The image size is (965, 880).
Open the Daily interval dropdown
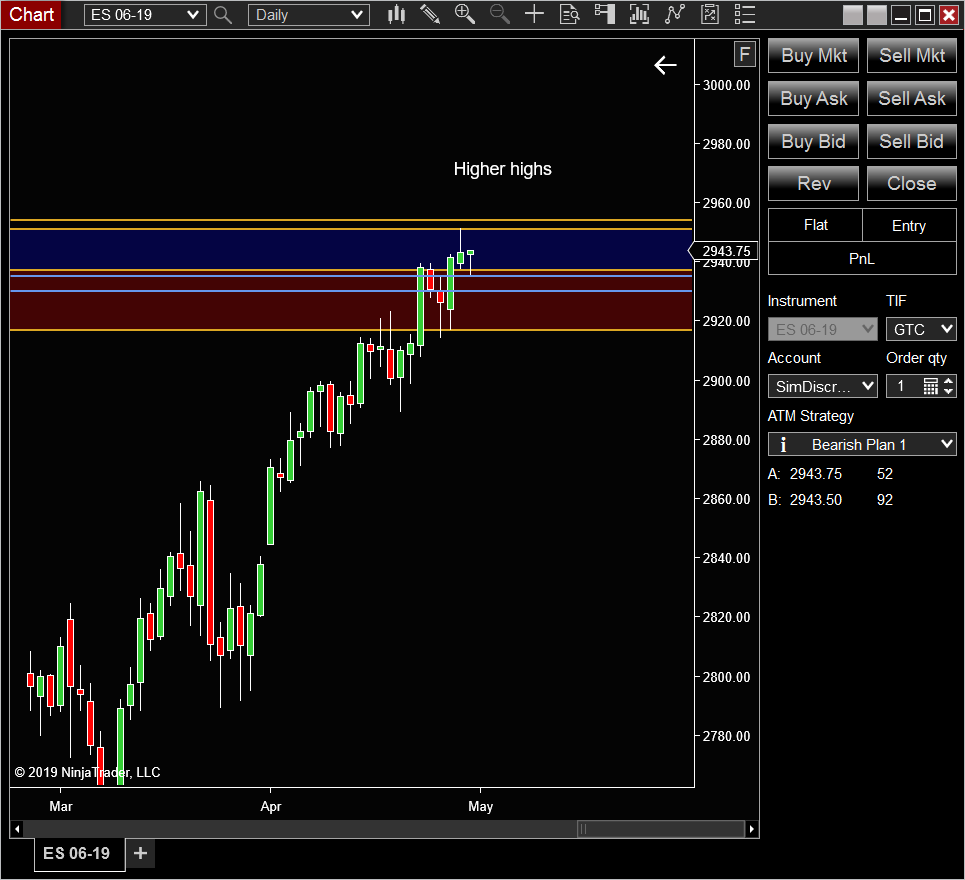click(308, 15)
